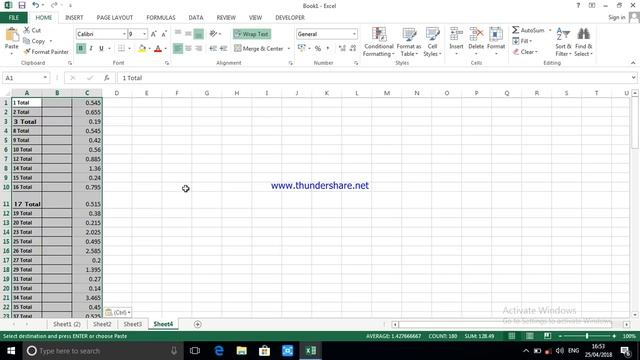Open the Help question mark button

(x=578, y=5)
